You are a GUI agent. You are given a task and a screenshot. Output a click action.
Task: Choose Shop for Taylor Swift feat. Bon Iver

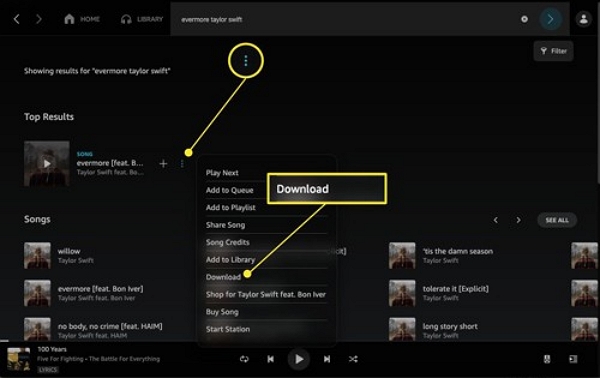266,295
